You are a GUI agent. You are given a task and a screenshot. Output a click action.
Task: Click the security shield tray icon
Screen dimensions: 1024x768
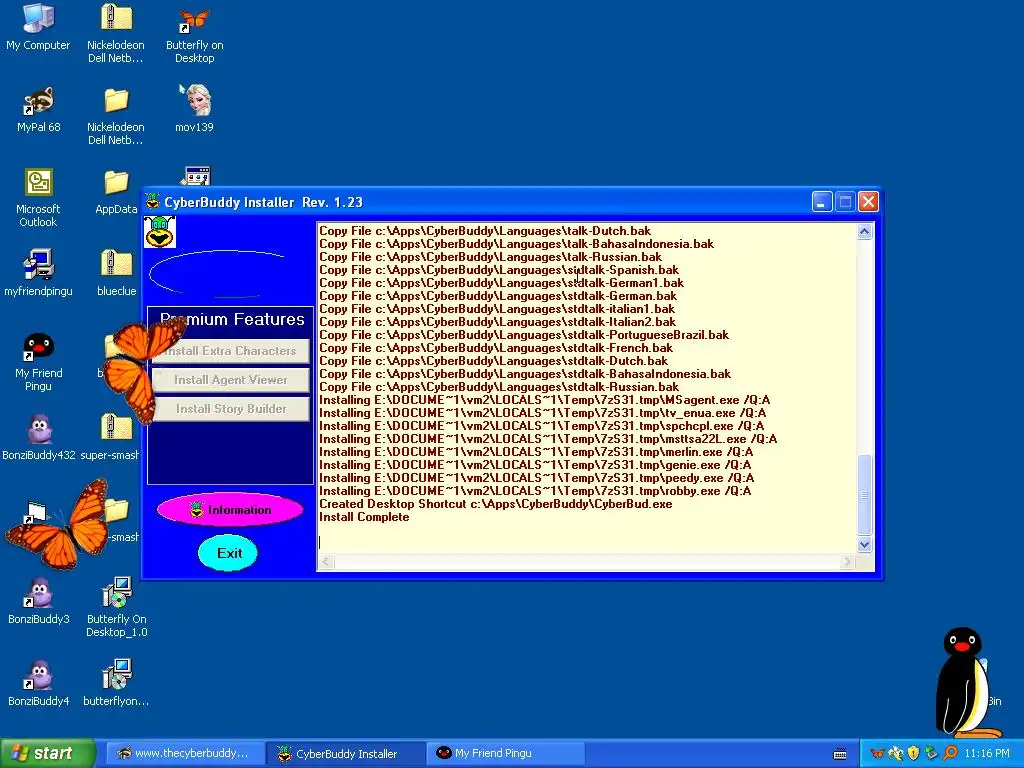(x=914, y=754)
